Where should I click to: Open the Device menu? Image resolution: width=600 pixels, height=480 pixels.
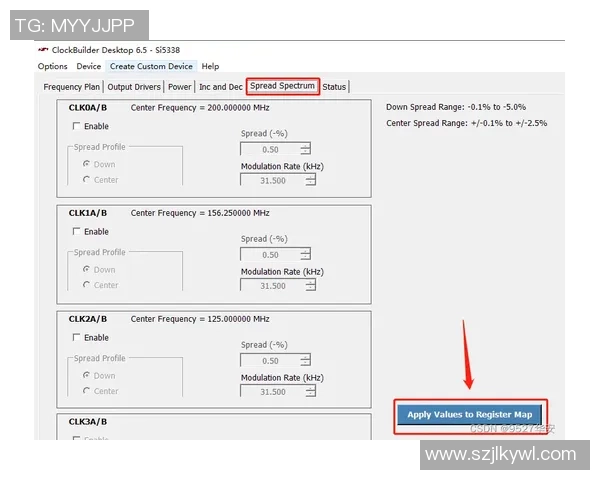[89, 66]
